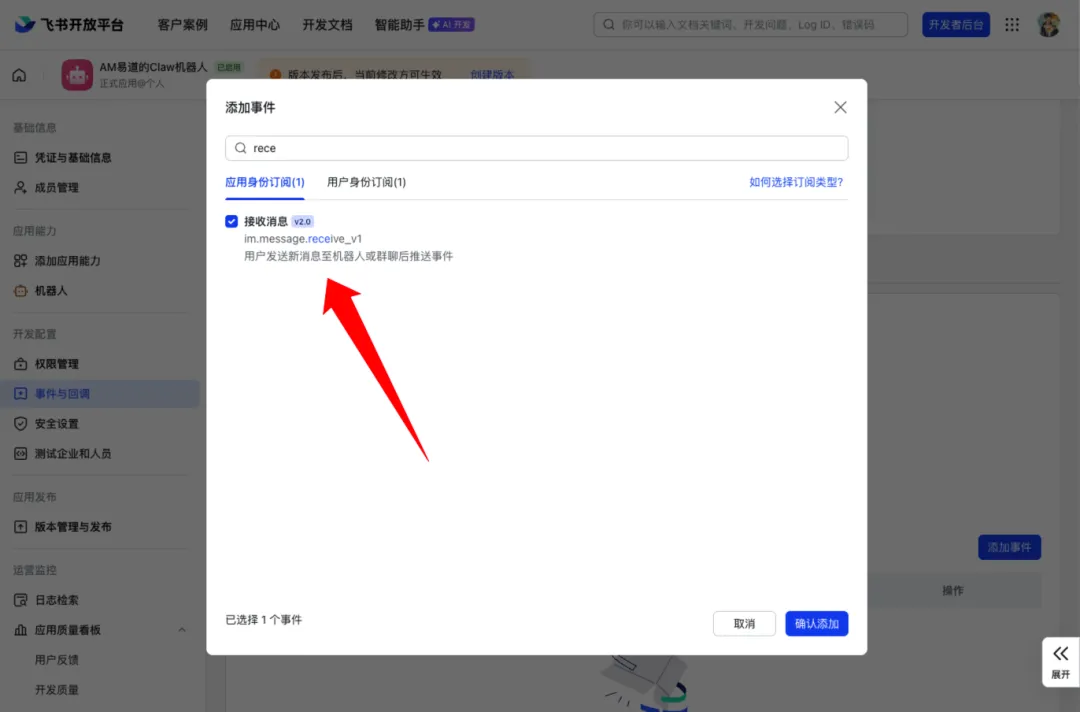The width and height of the screenshot is (1080, 712).
Task: Click the Claw robot app icon
Action: pos(77,75)
